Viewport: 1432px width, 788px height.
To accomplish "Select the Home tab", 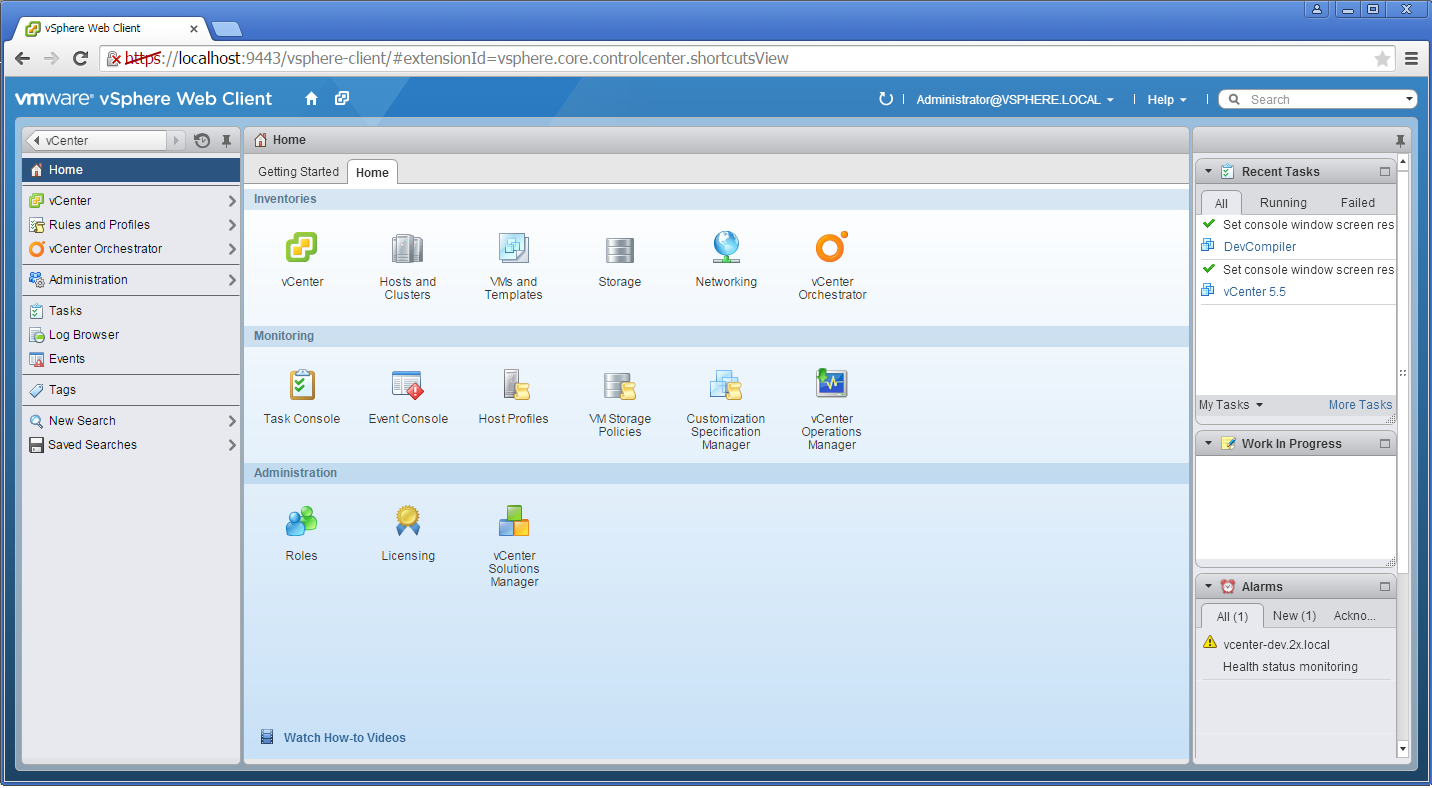I will click(372, 172).
